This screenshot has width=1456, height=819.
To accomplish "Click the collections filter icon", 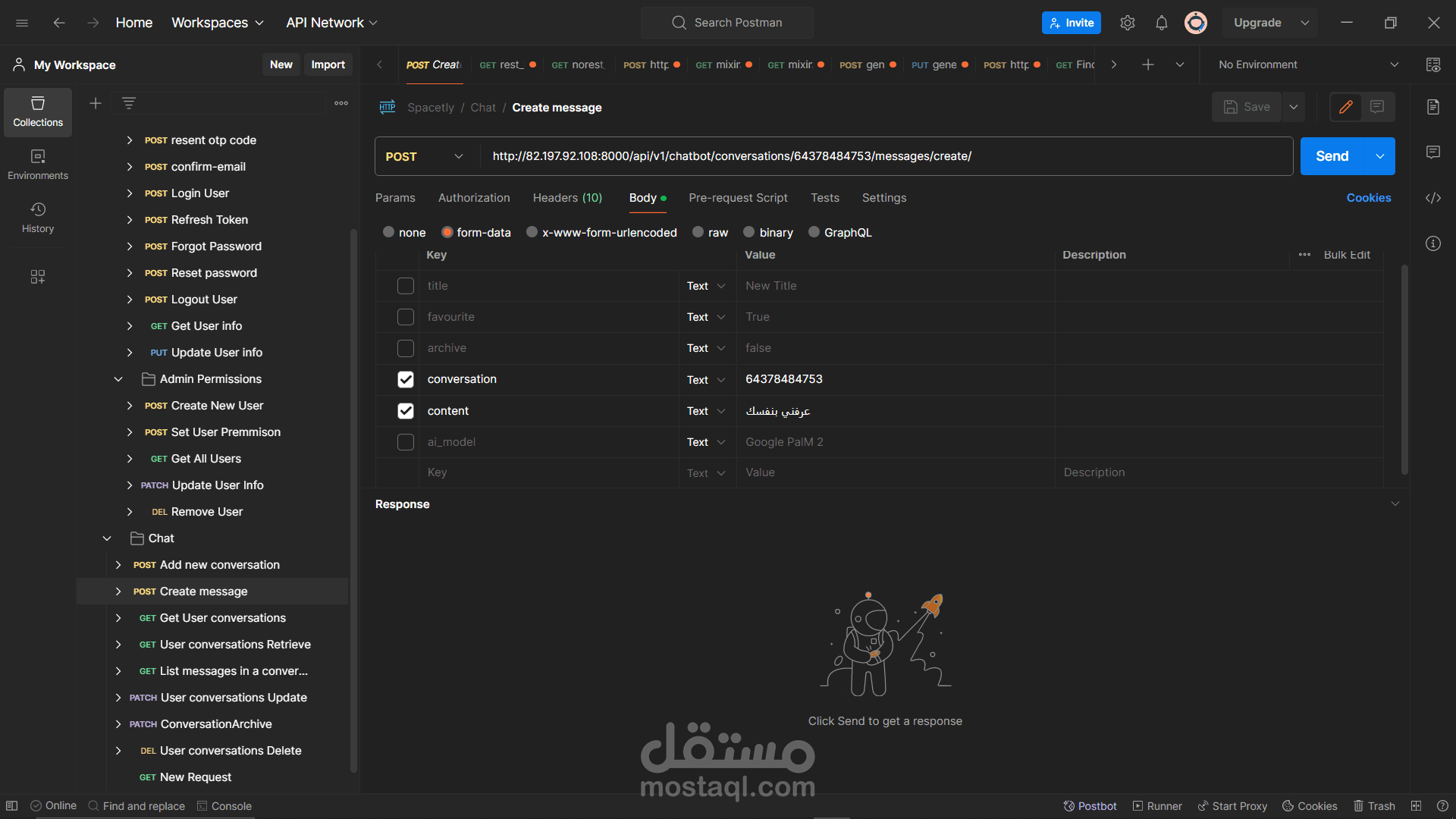I will click(129, 103).
